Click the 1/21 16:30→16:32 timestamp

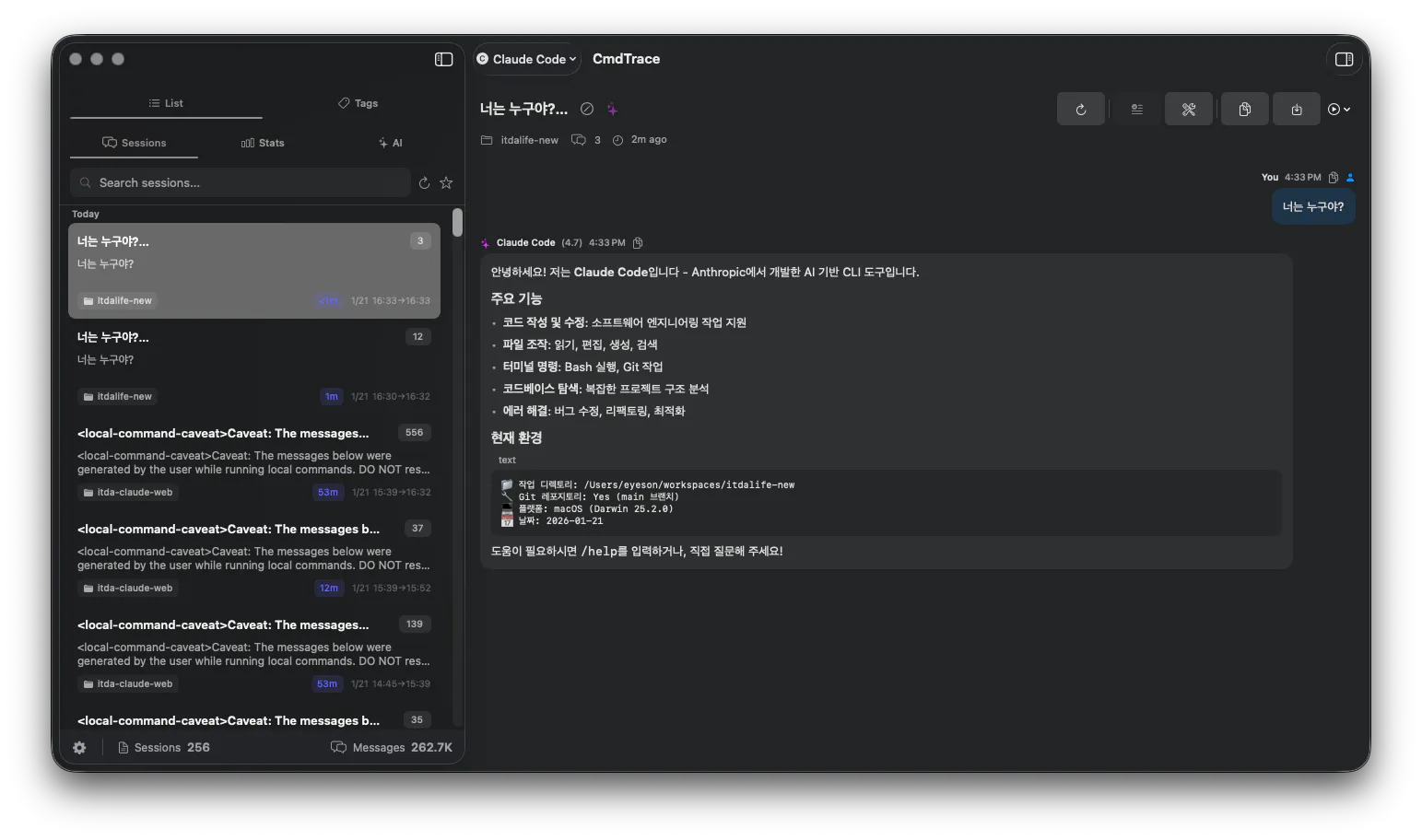tap(391, 397)
